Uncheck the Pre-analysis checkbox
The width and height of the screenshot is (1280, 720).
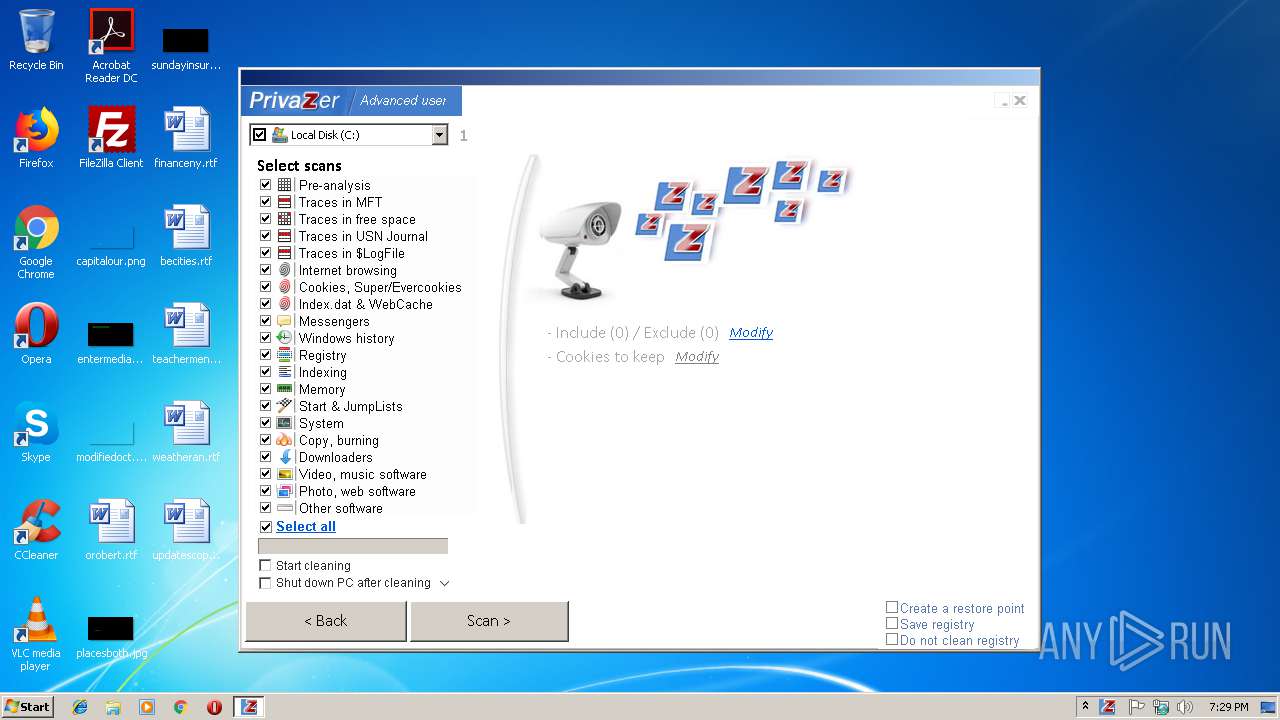[266, 185]
